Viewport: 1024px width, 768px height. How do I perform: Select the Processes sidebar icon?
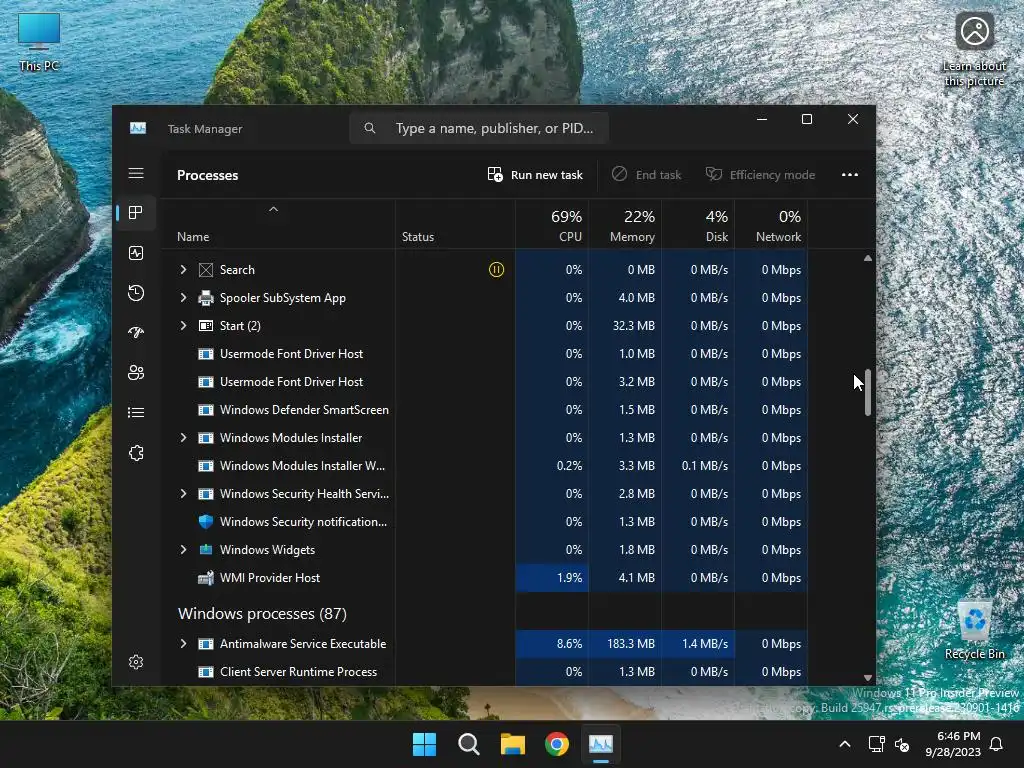[136, 213]
